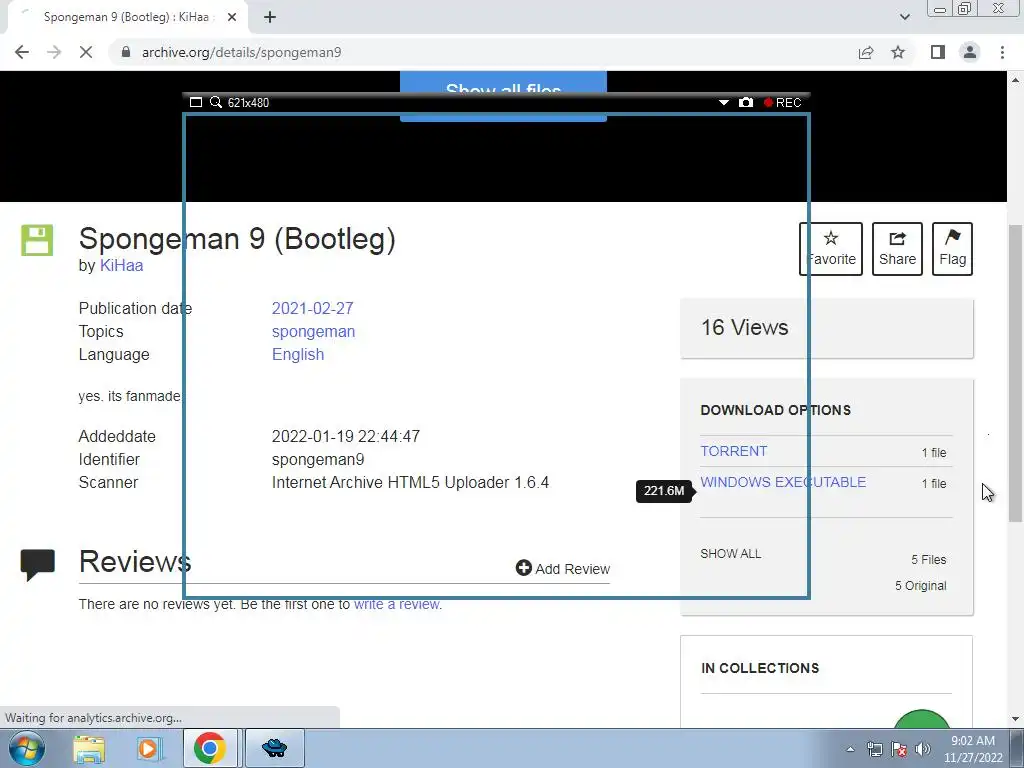Click the Share button

(897, 248)
